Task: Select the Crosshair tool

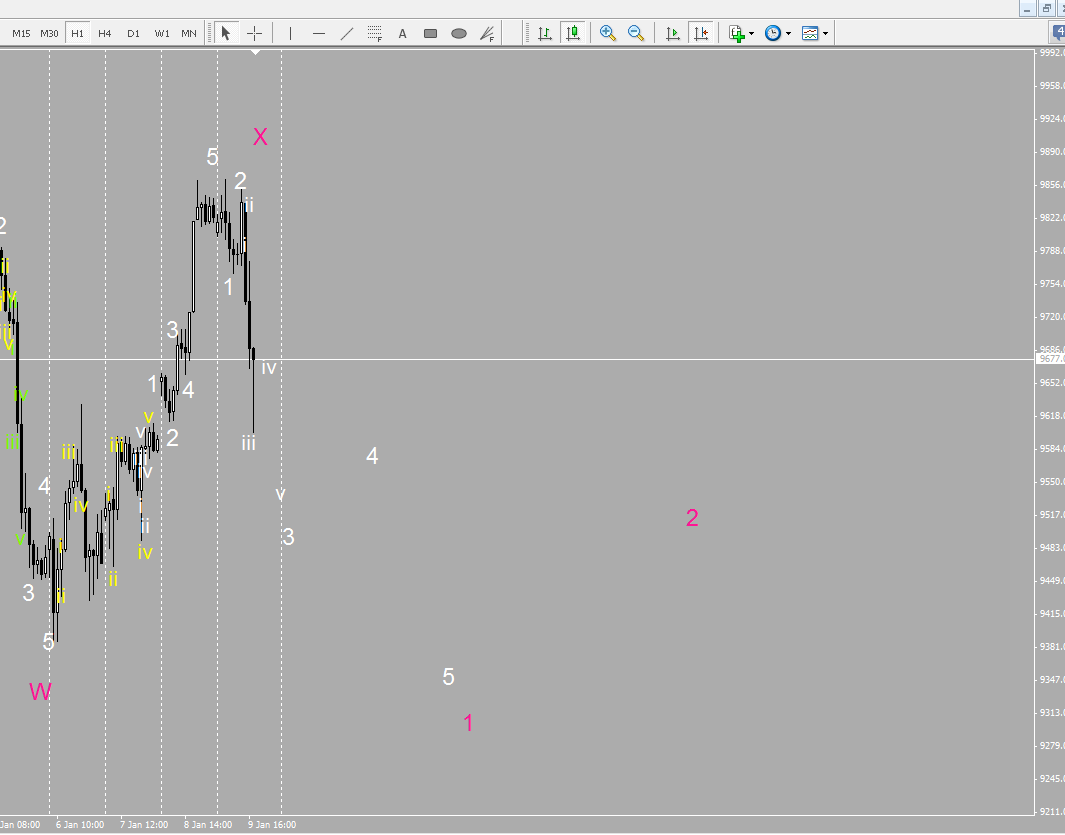Action: click(254, 33)
